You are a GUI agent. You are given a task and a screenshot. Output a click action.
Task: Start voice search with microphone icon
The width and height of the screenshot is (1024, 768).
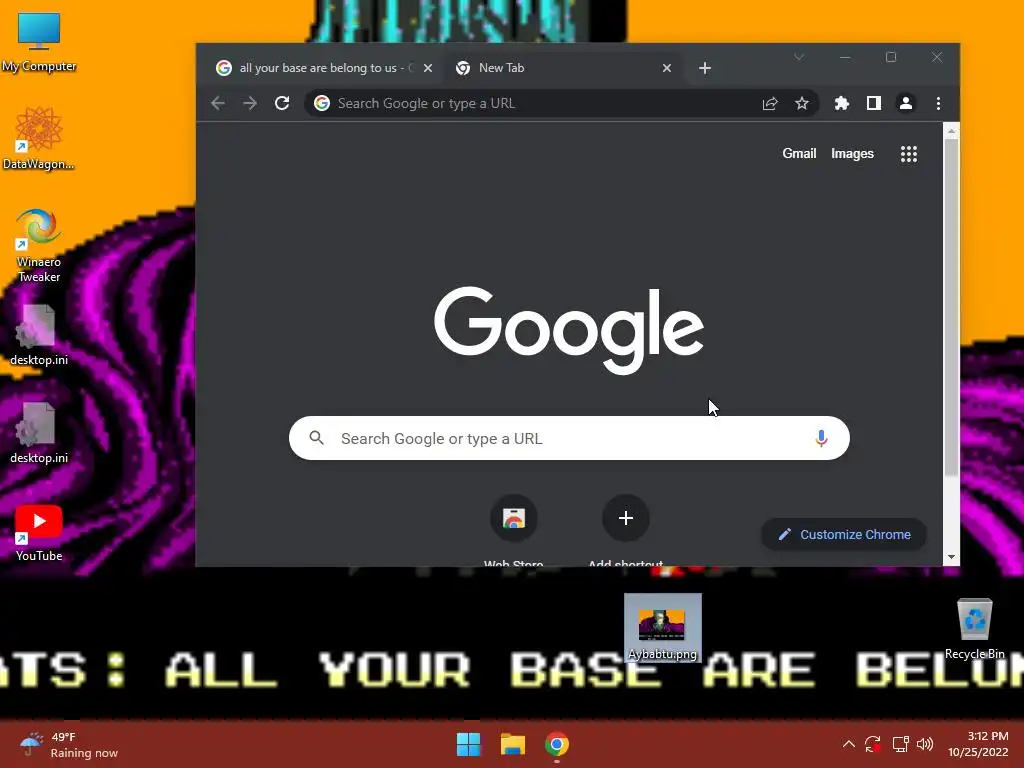point(822,438)
